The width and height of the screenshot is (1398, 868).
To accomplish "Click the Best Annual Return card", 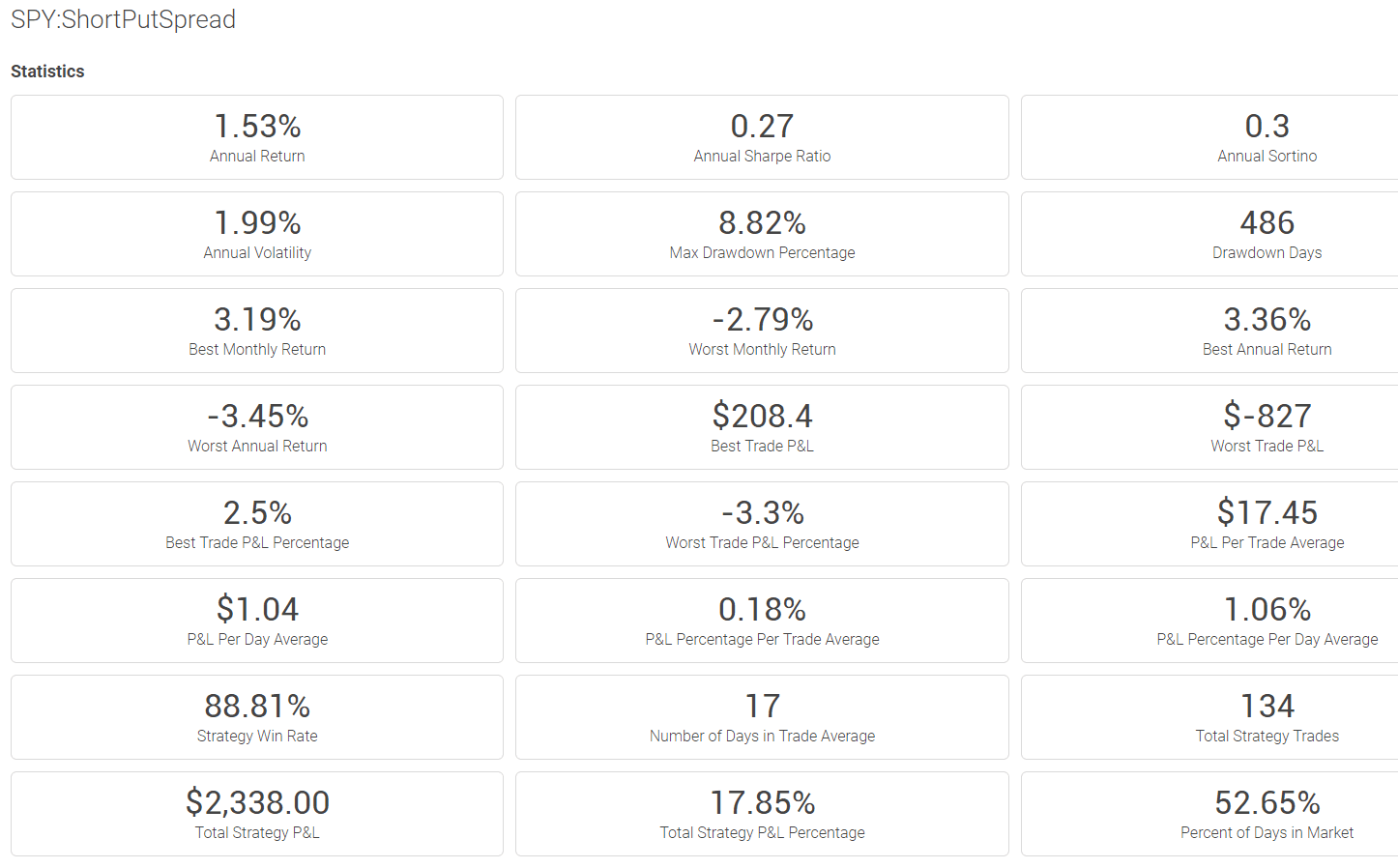I will pyautogui.click(x=1209, y=331).
